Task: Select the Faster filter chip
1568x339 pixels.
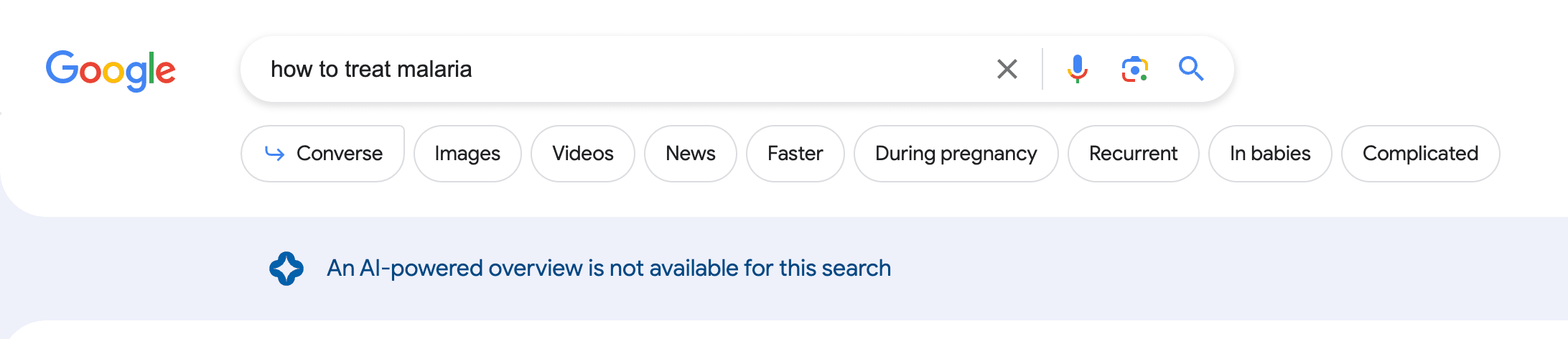Action: point(795,154)
